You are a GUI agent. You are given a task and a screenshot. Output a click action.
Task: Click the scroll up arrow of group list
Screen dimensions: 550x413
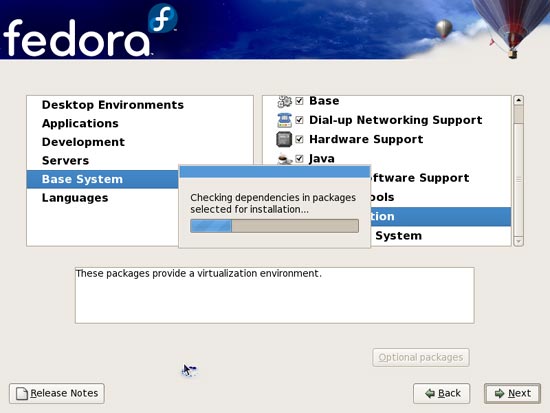pos(518,100)
